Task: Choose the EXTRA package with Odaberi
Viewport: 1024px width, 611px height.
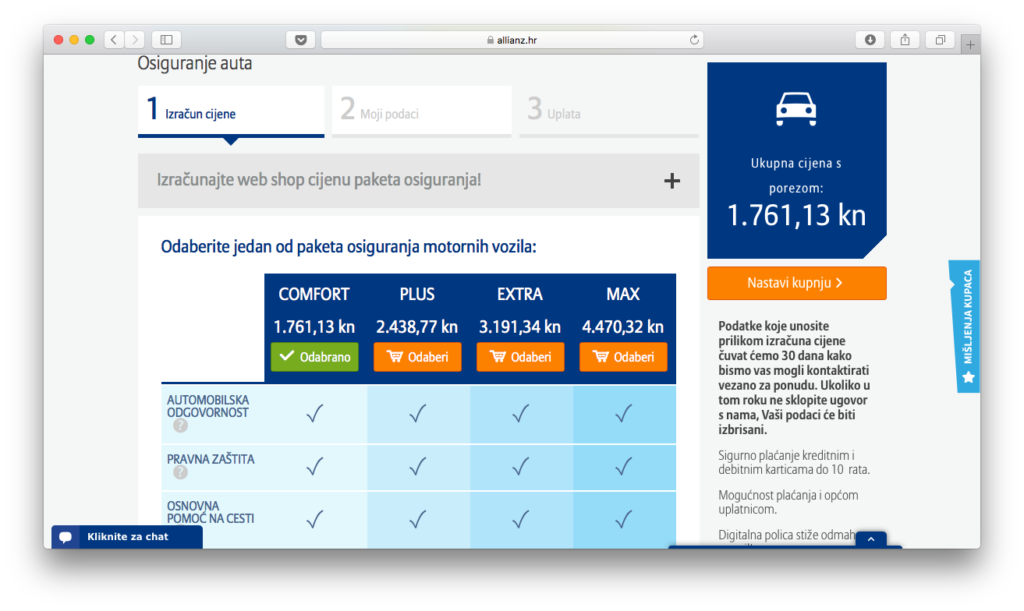Action: (520, 357)
